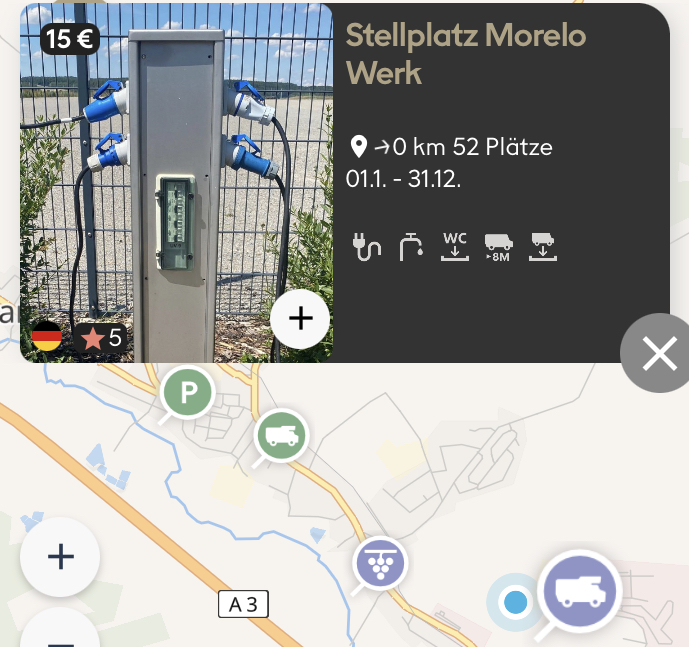Add spot with plus button on photo
Image resolution: width=689 pixels, height=647 pixels.
pos(301,319)
